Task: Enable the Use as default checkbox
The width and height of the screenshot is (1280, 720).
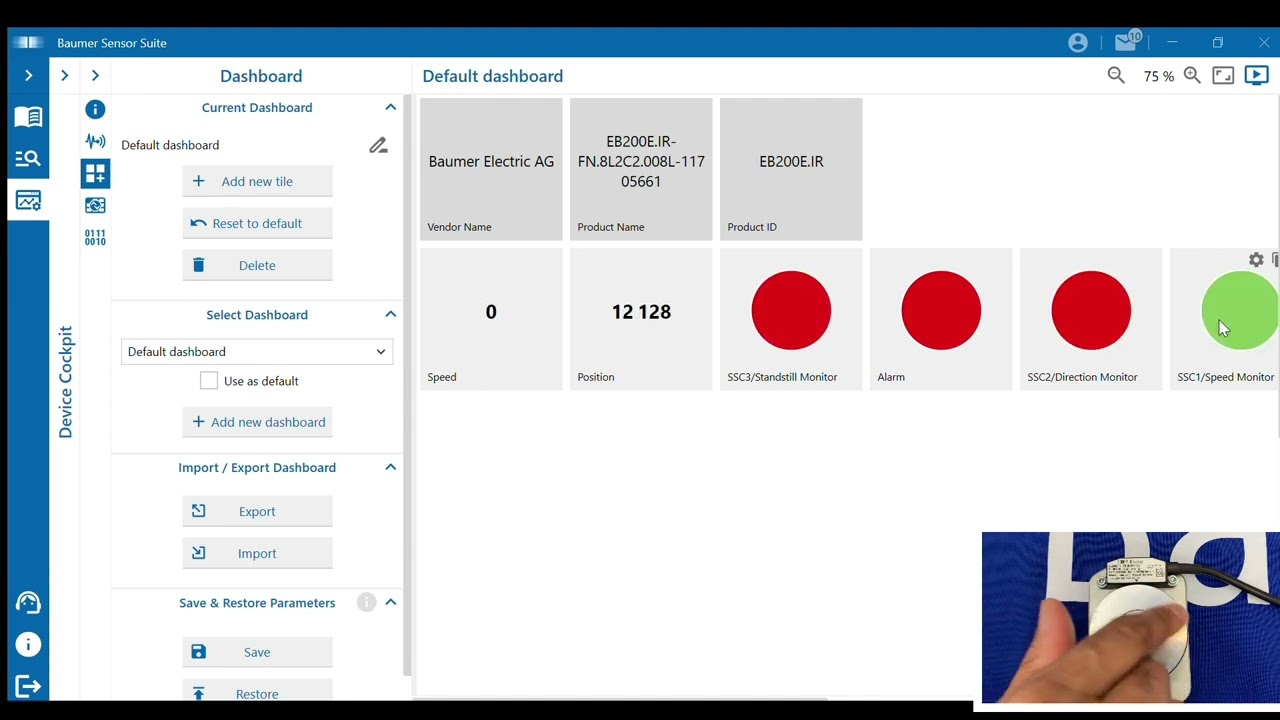Action: (209, 381)
